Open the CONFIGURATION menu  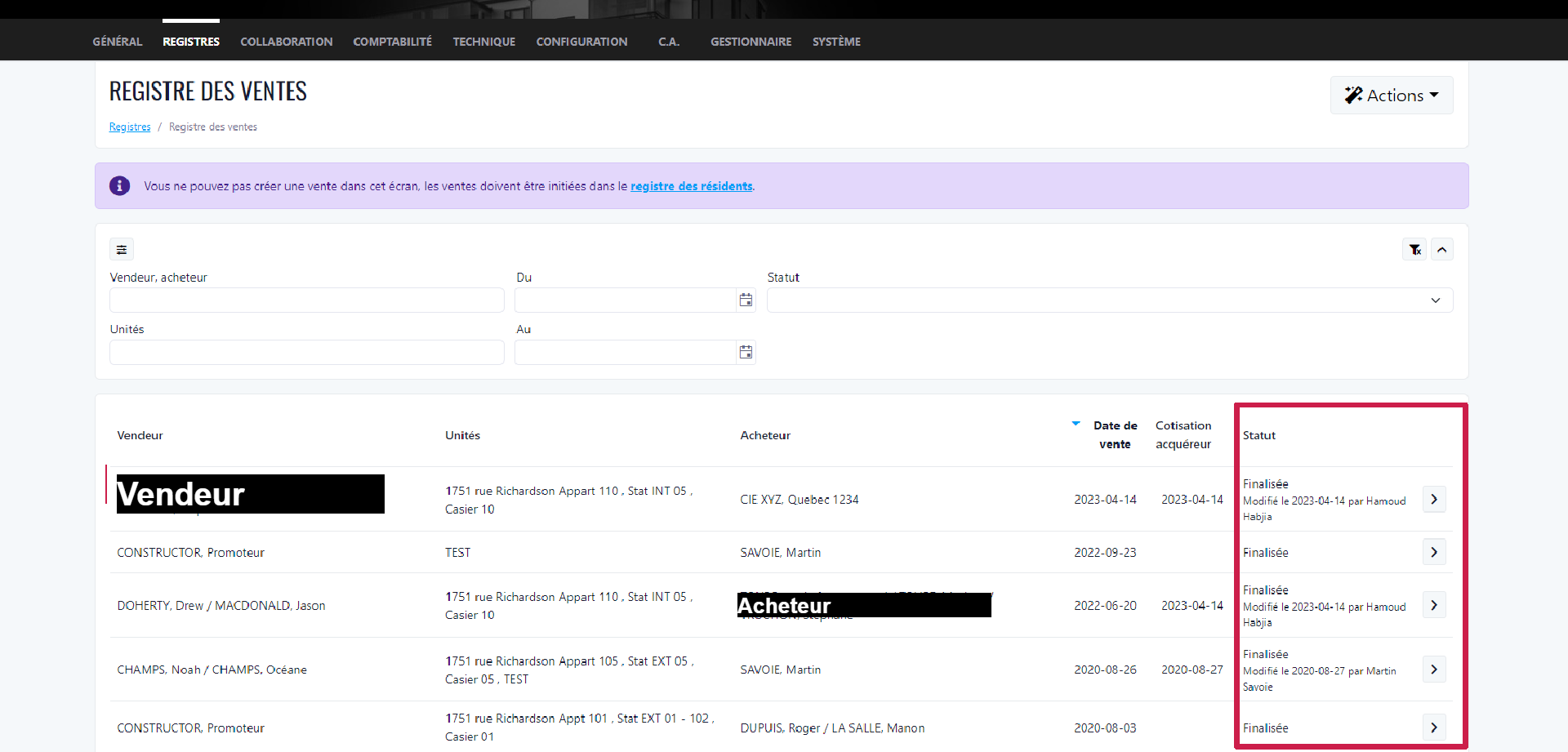[581, 42]
